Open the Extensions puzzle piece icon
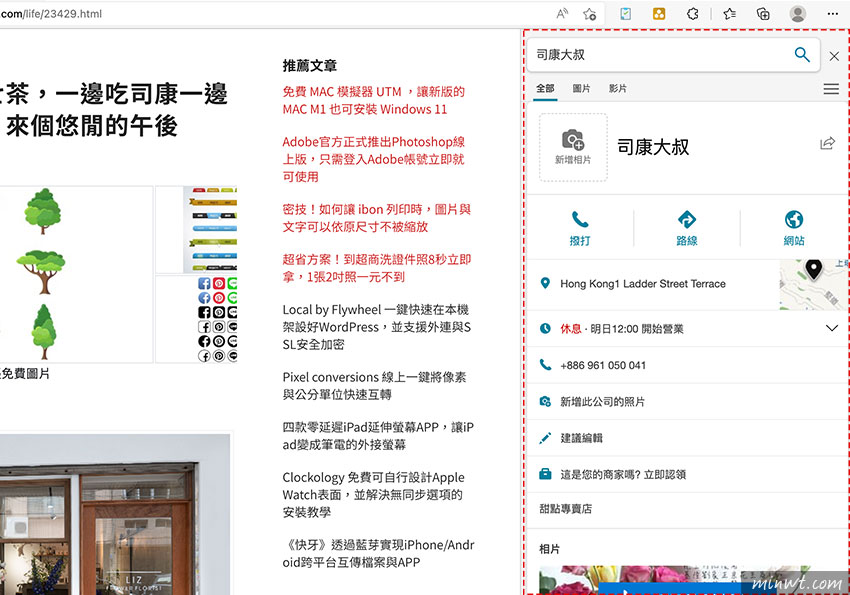The height and width of the screenshot is (595, 850). coord(692,14)
